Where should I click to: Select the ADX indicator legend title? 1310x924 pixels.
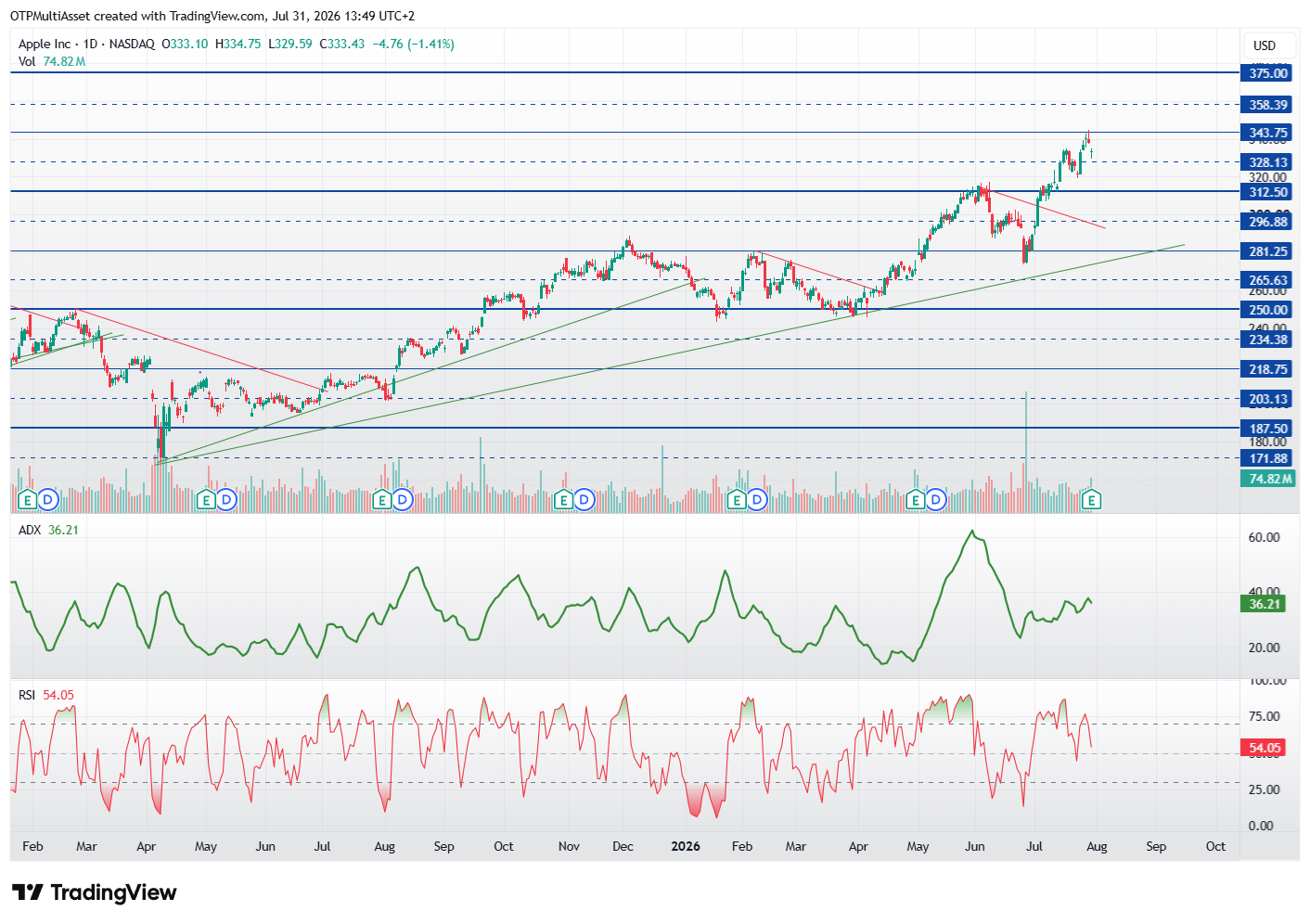(x=30, y=530)
